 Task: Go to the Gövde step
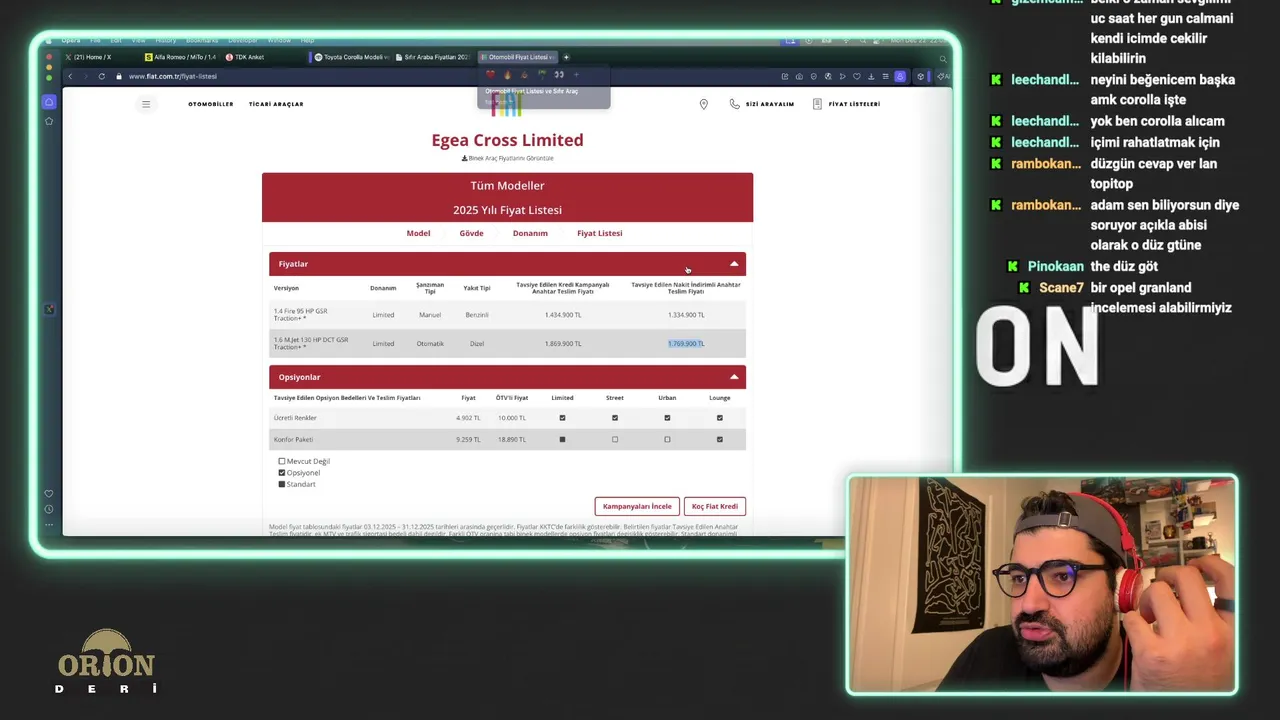coord(471,233)
